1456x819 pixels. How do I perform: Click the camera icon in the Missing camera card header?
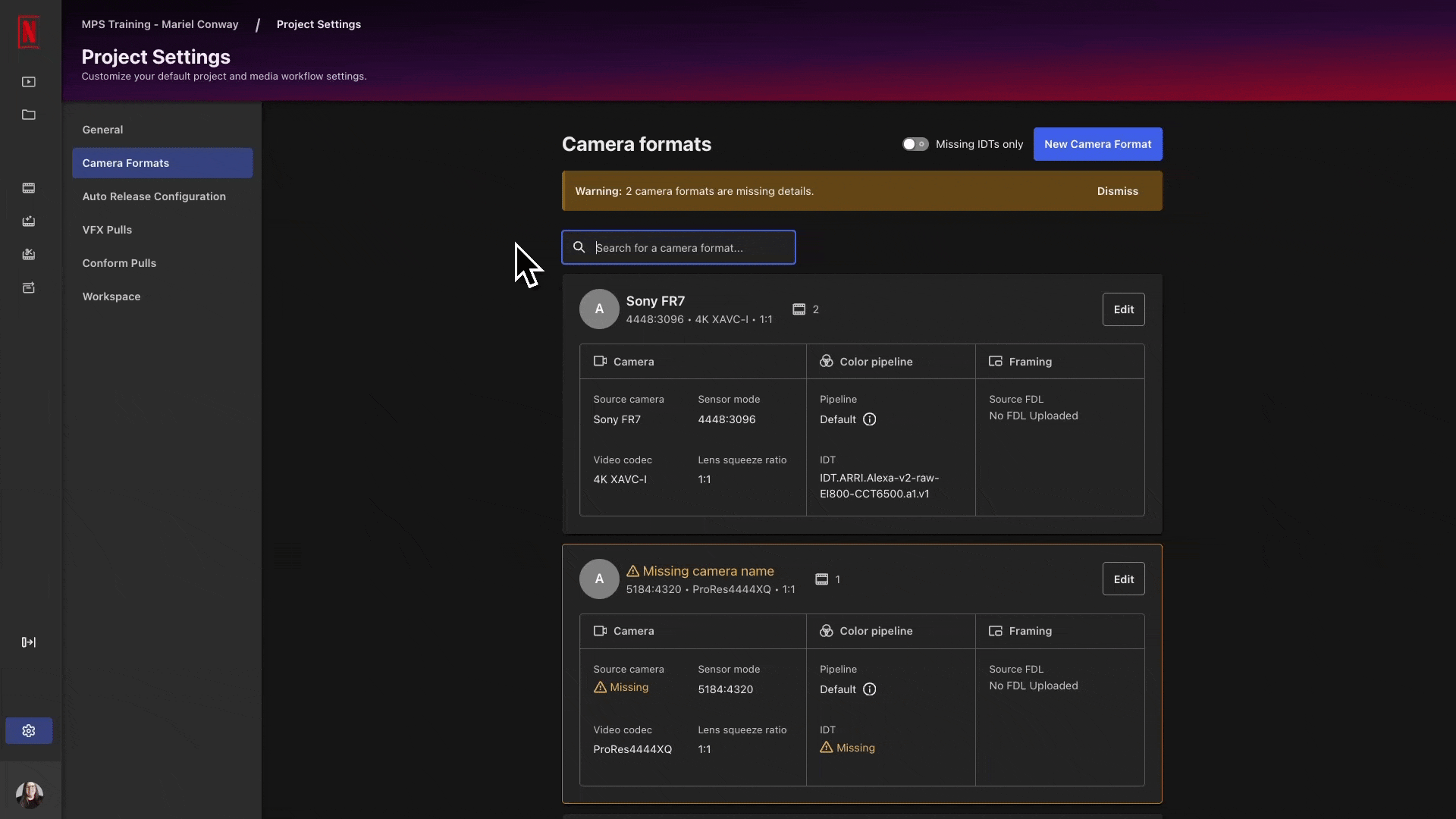point(600,631)
